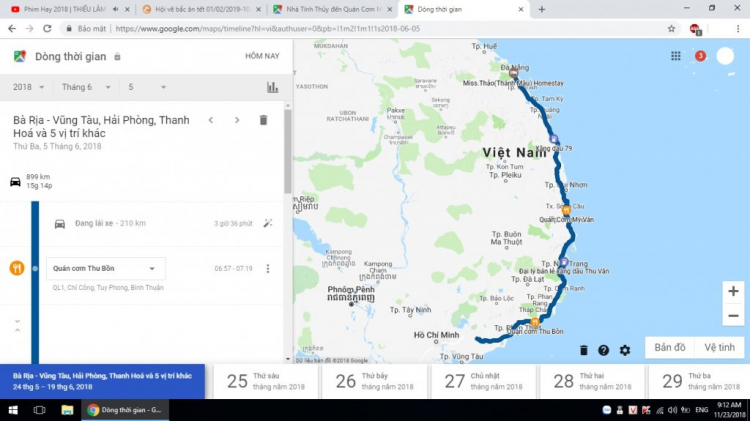The image size is (750, 421).
Task: Click the car icon beside Đang lái xe
Action: [x=60, y=223]
